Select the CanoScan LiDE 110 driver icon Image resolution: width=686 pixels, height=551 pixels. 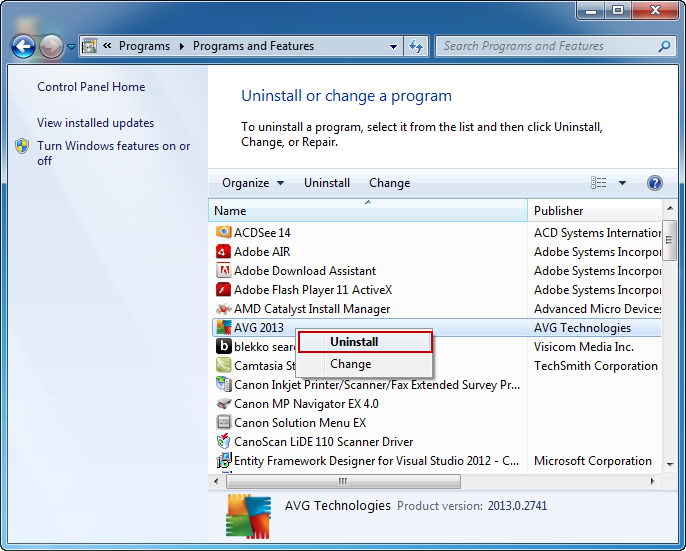pyautogui.click(x=223, y=441)
